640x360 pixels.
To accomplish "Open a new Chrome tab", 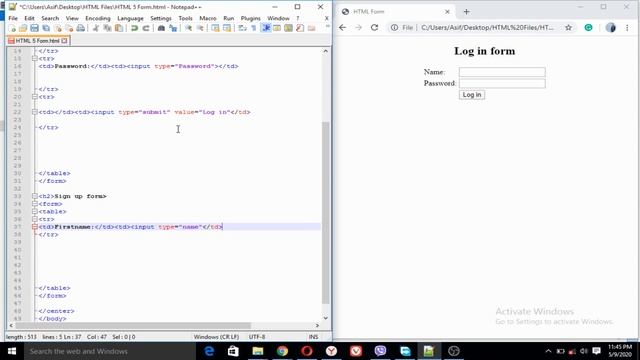I will coord(467,12).
